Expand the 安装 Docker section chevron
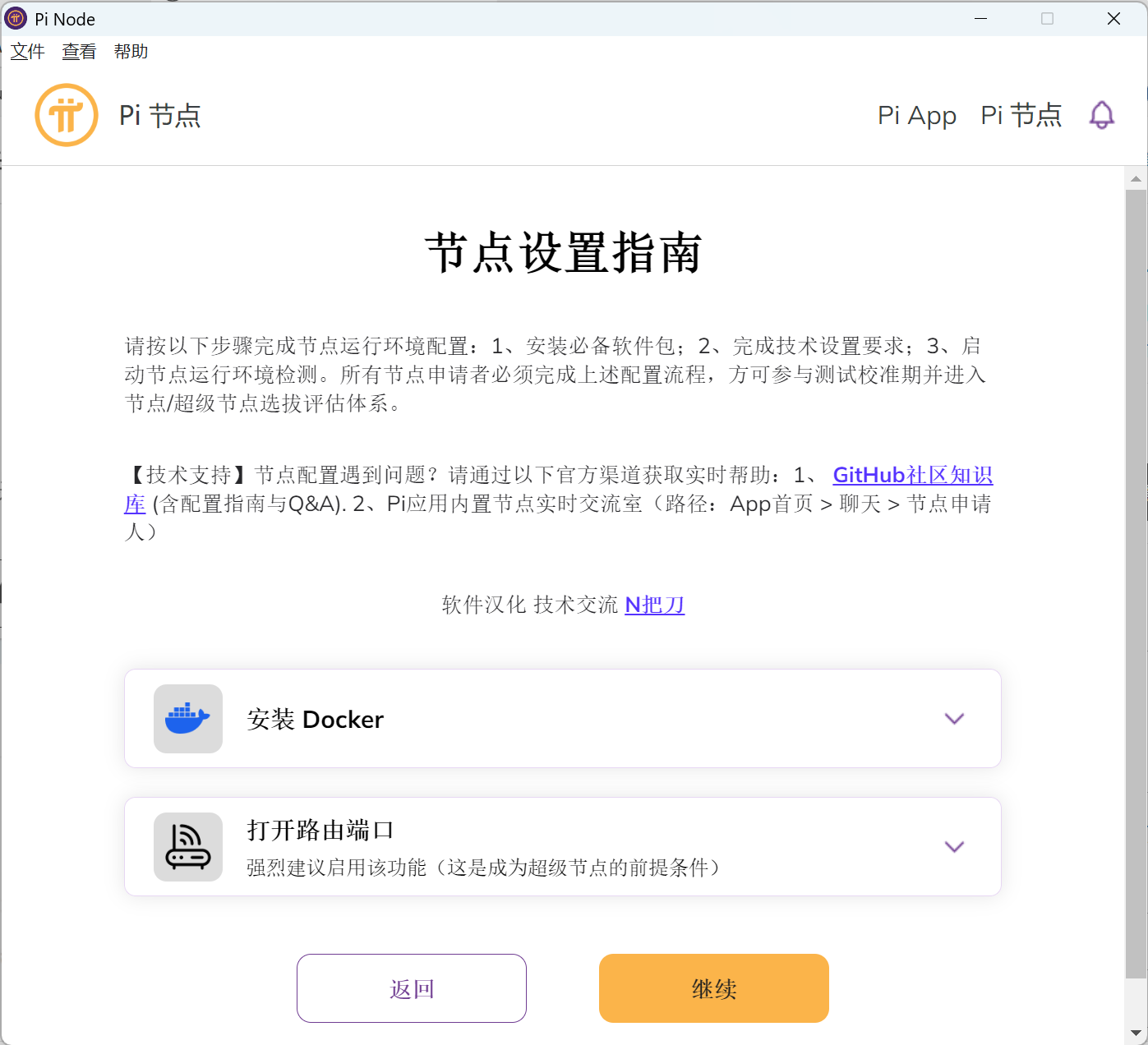 pyautogui.click(x=954, y=719)
